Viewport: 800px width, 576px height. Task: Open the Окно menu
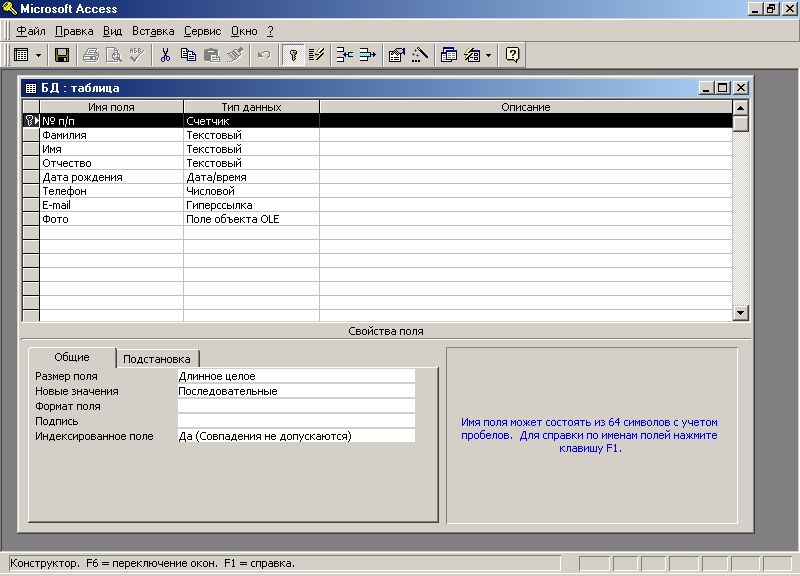(x=244, y=31)
